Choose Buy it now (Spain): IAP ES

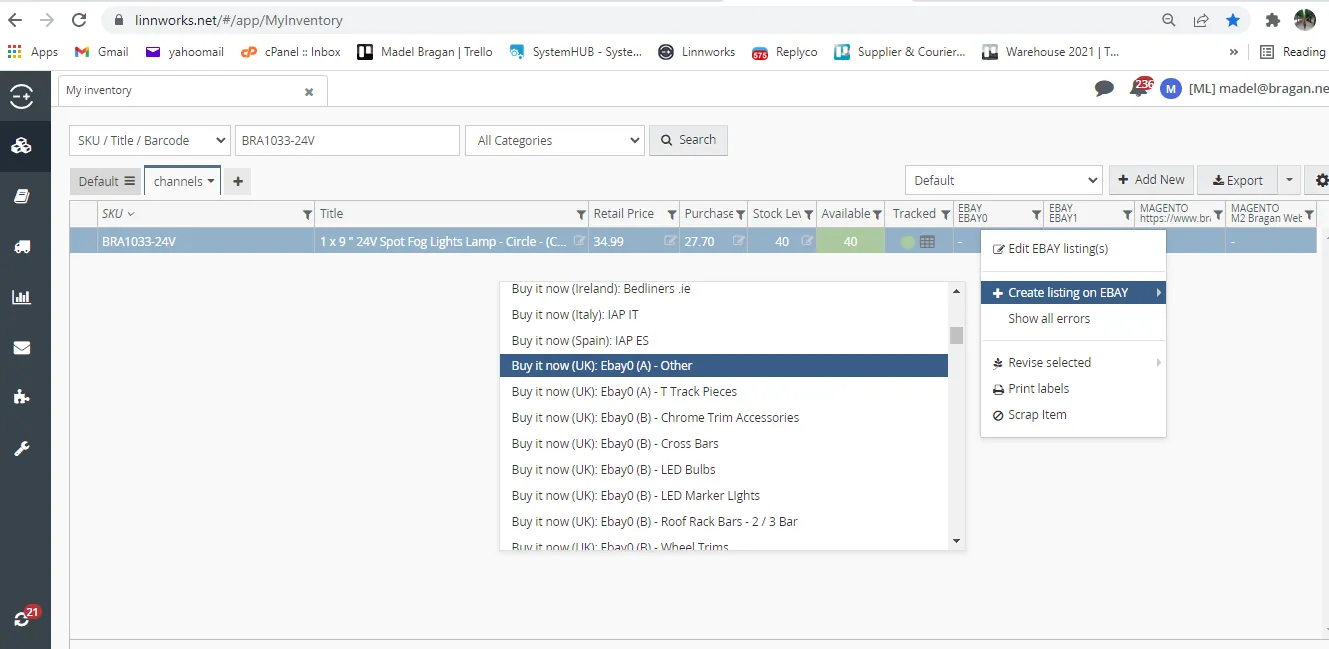pyautogui.click(x=724, y=341)
